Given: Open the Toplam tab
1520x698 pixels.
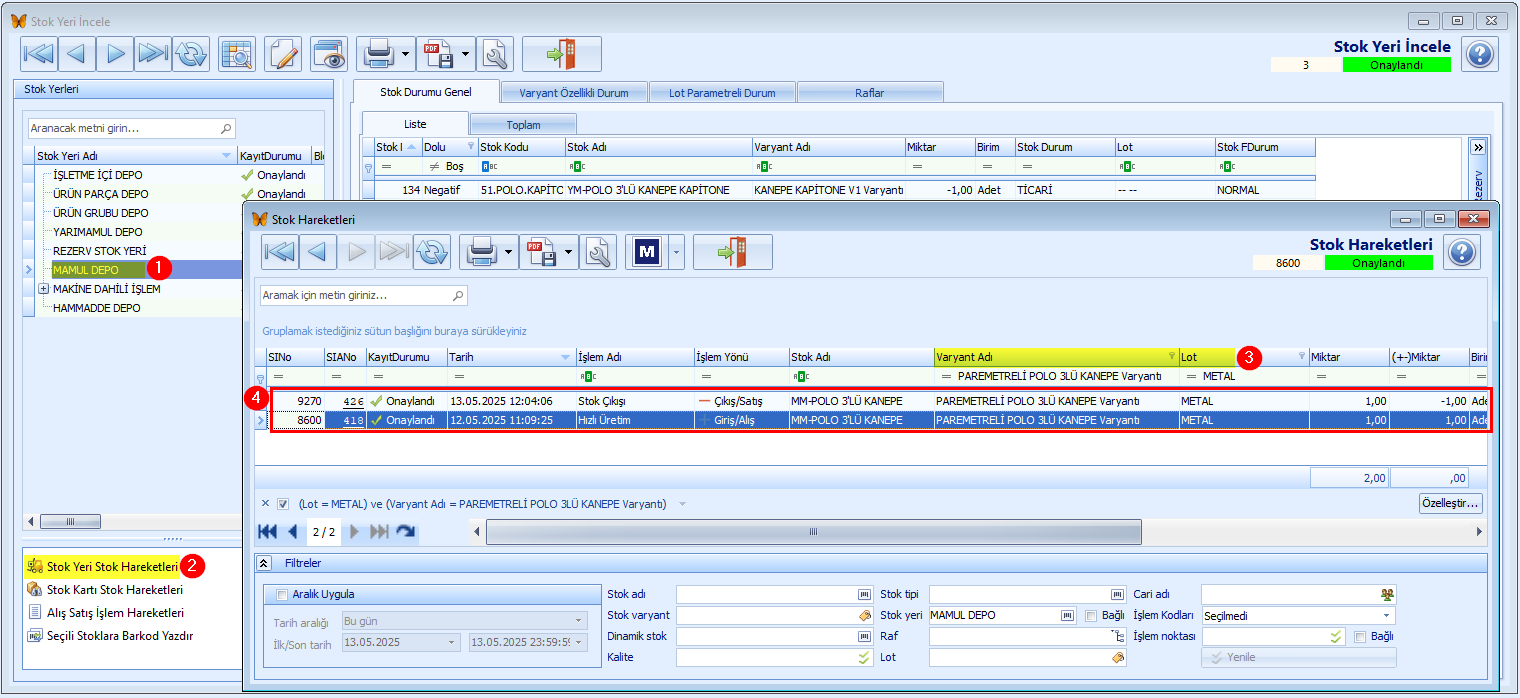Looking at the screenshot, I should [524, 125].
